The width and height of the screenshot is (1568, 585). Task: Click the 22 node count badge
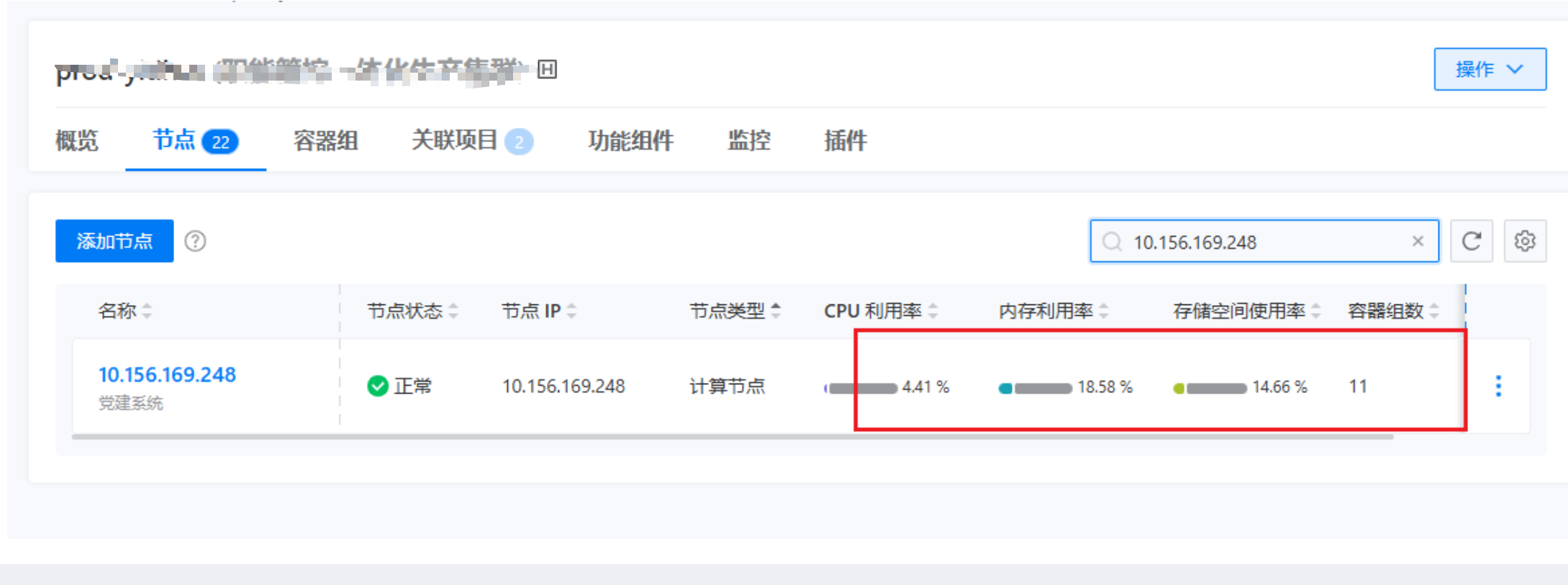220,142
